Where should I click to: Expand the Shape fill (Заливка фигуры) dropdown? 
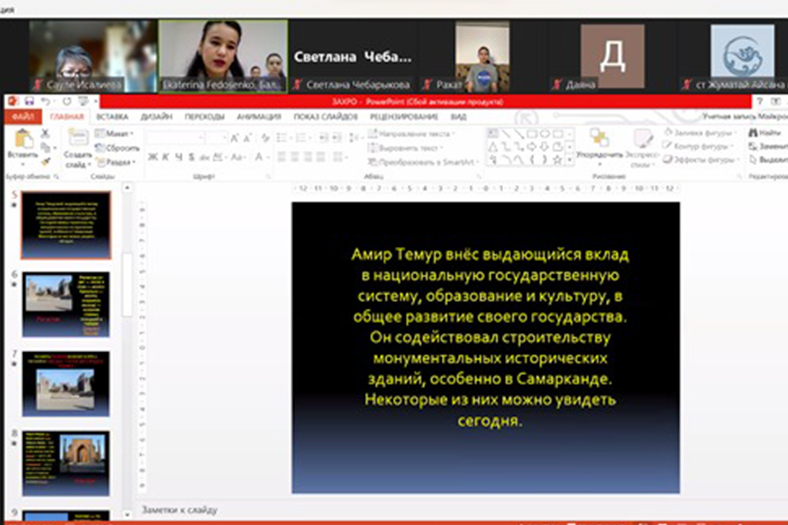pos(702,132)
